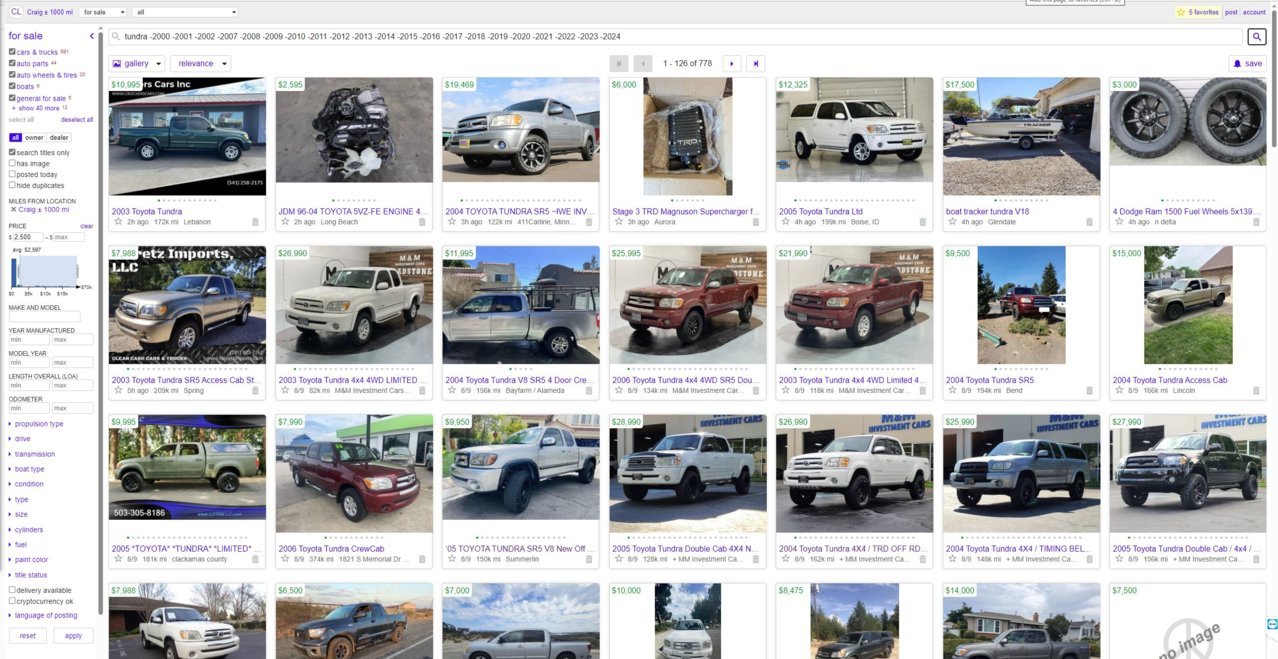Open the 'all' category dropdown in header
This screenshot has height=659, width=1278.
click(x=185, y=12)
